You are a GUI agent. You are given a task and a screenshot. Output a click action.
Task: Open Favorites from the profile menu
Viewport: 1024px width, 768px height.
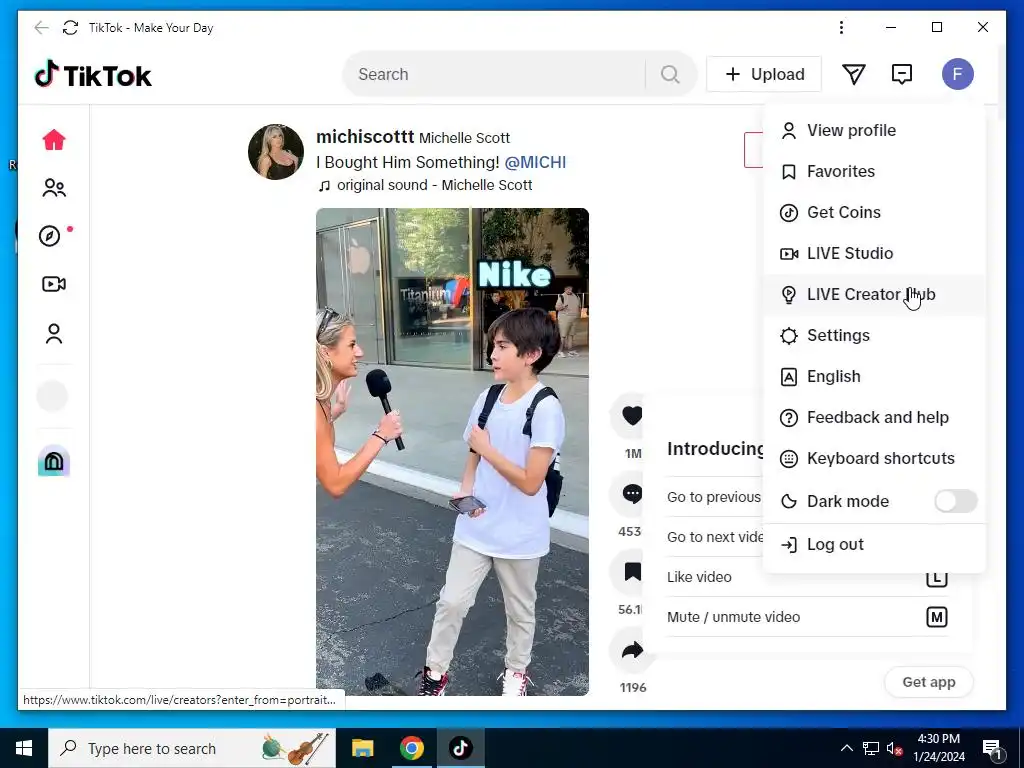pyautogui.click(x=874, y=172)
